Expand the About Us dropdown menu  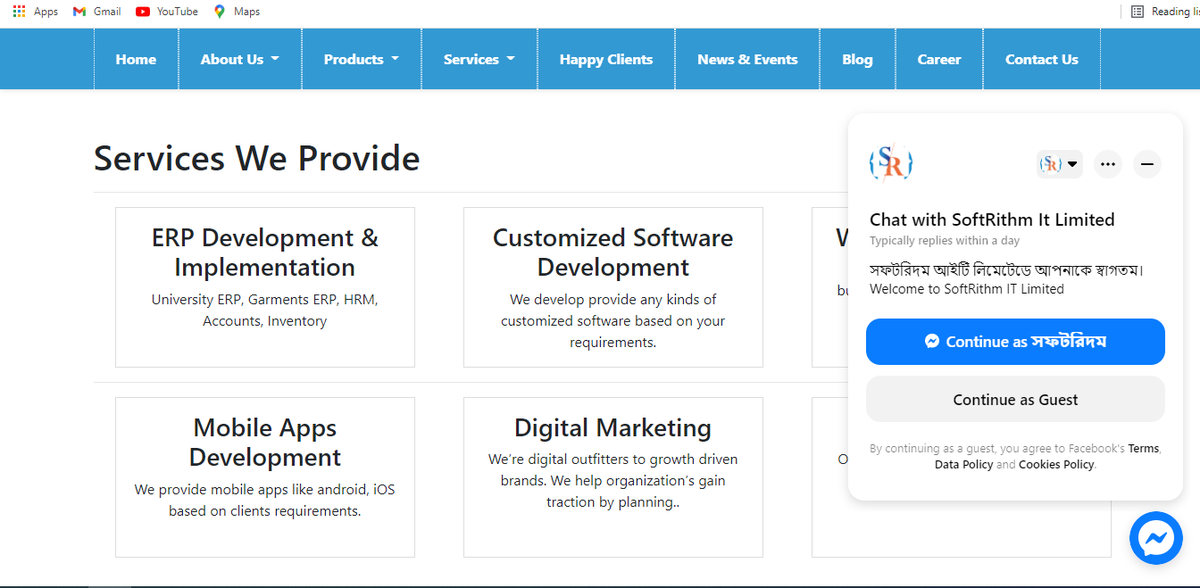240,59
